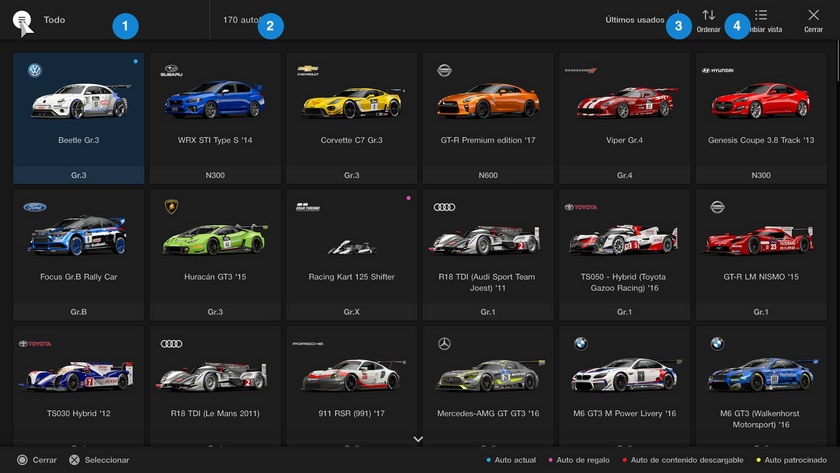This screenshot has width=840, height=473.
Task: Open the Todo category selector
Action: click(x=55, y=20)
